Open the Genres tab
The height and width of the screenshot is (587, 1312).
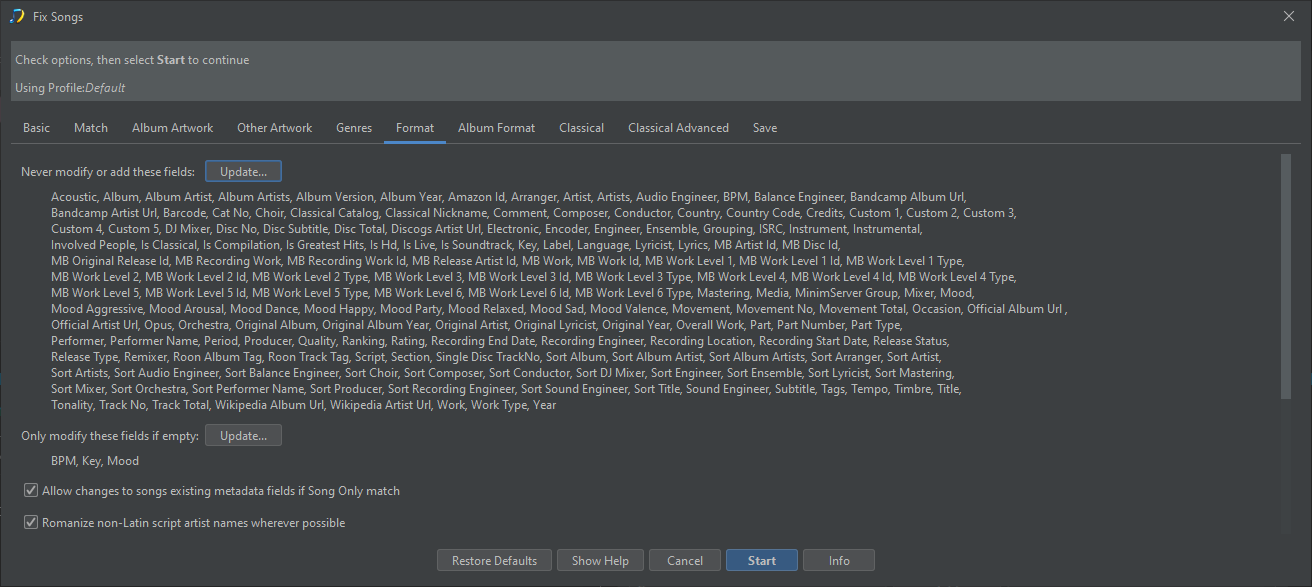[354, 128]
